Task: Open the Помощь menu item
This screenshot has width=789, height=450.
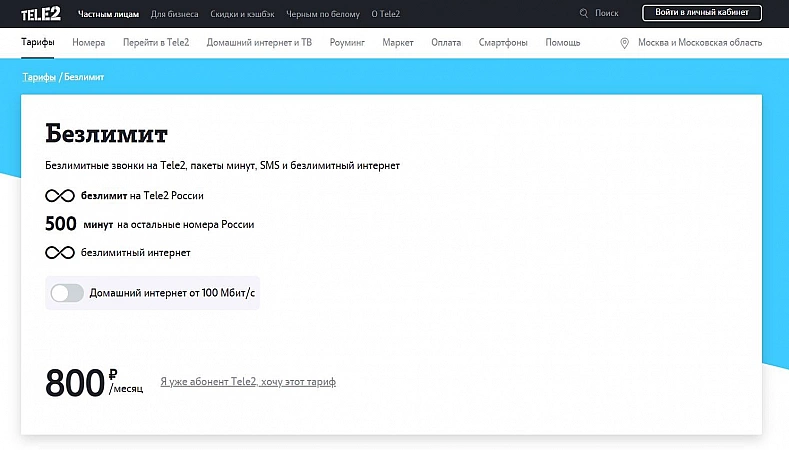Action: [562, 43]
